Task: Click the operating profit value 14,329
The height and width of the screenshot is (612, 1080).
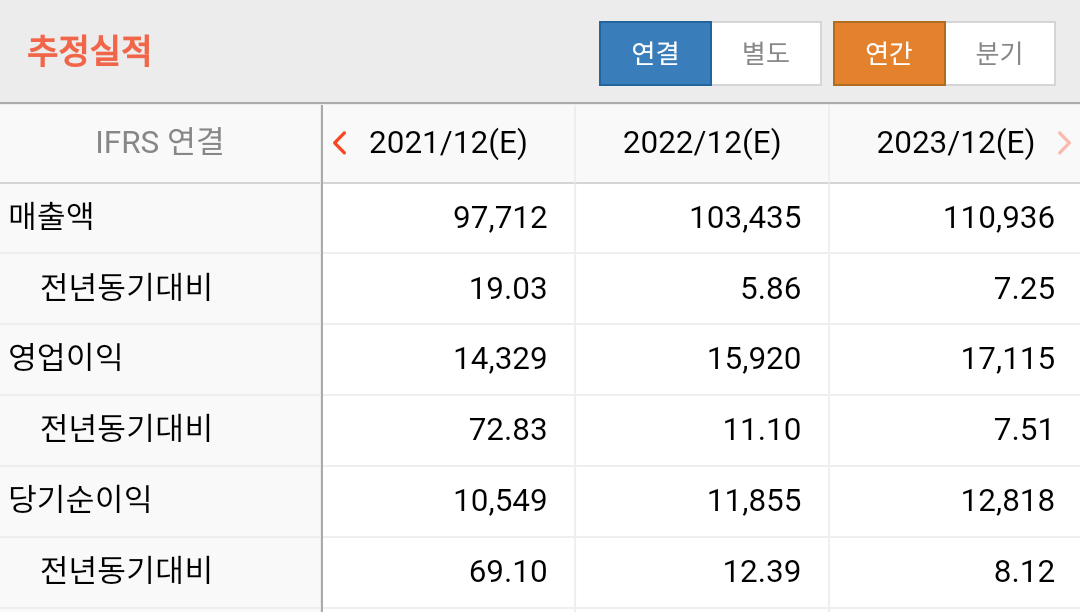Action: tap(500, 359)
